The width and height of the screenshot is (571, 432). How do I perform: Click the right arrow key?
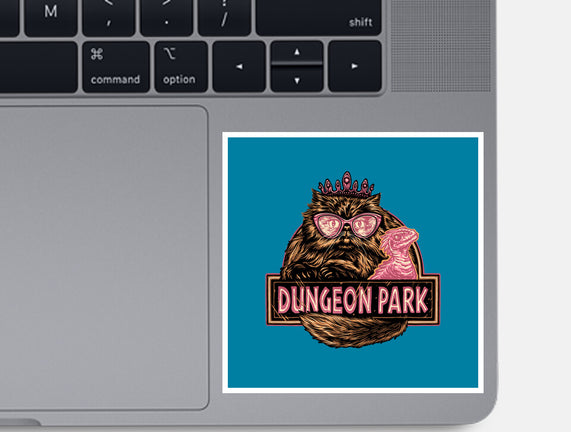(355, 66)
